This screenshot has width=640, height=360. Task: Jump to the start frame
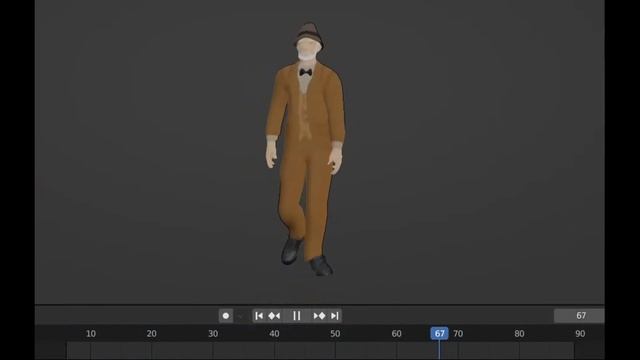[x=259, y=316]
